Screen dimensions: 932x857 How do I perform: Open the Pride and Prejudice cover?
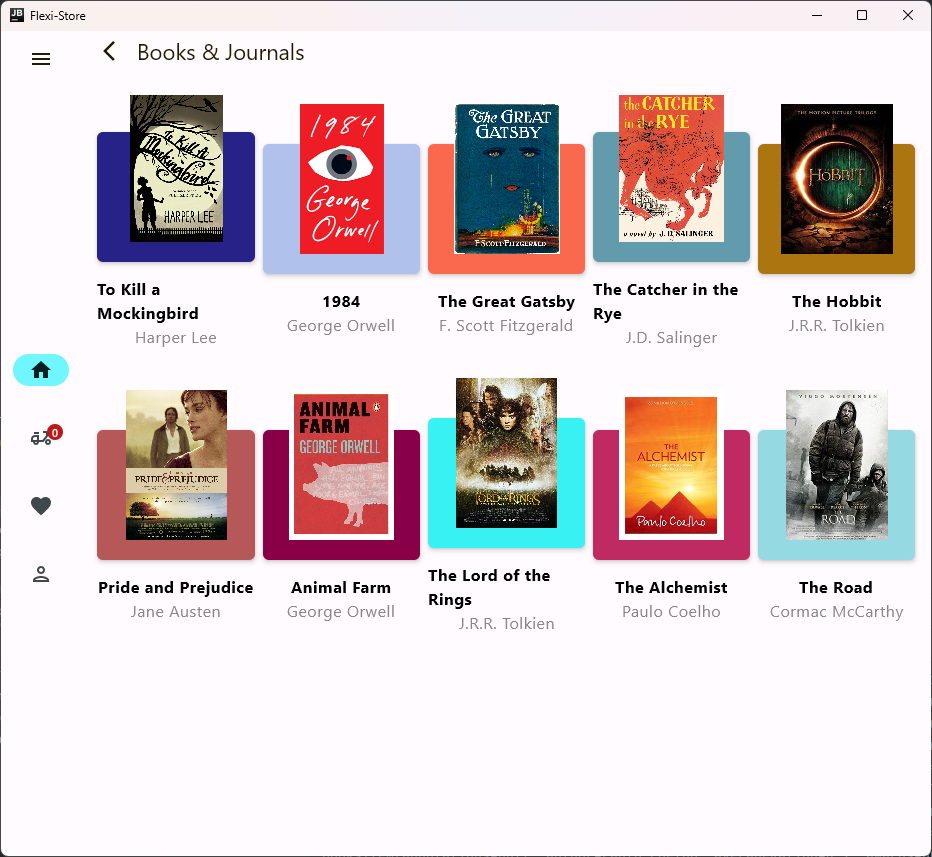coord(176,465)
